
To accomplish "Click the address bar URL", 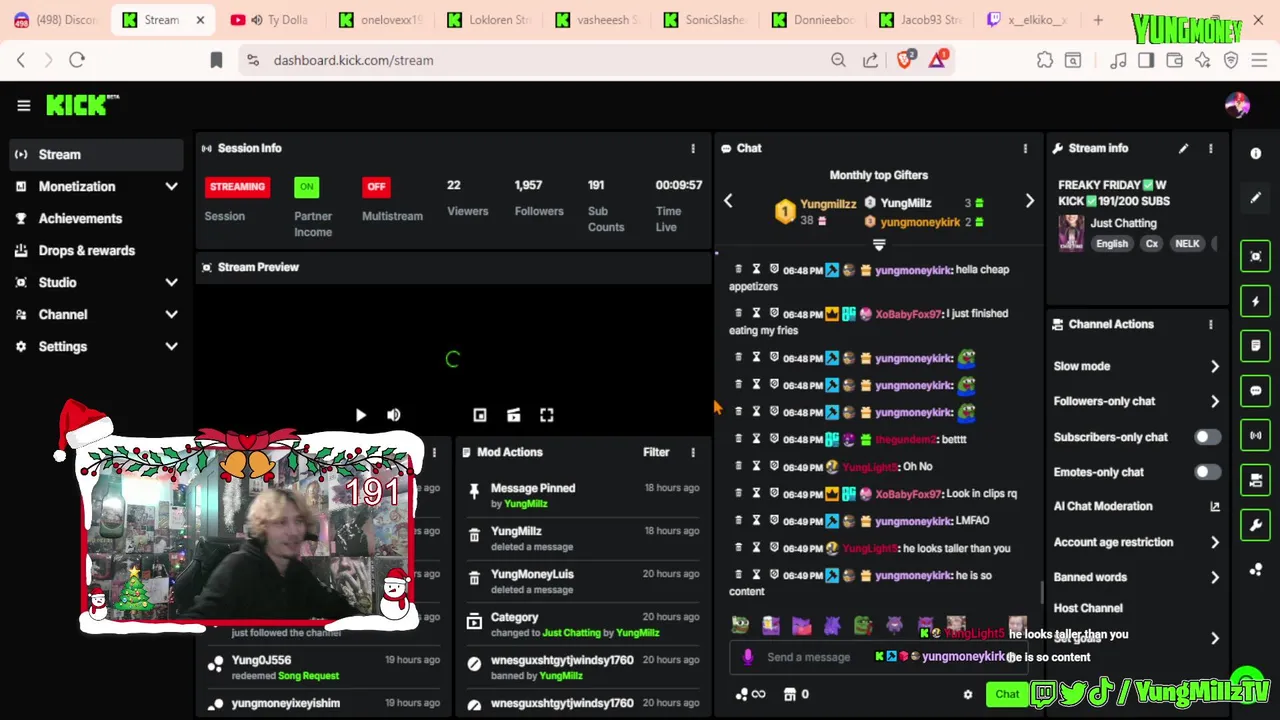I will click(x=353, y=60).
